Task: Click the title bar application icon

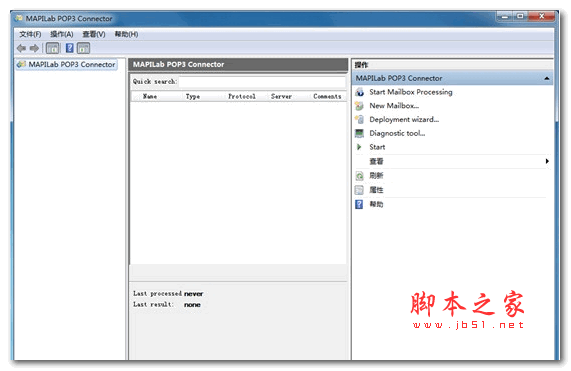Action: coord(19,18)
